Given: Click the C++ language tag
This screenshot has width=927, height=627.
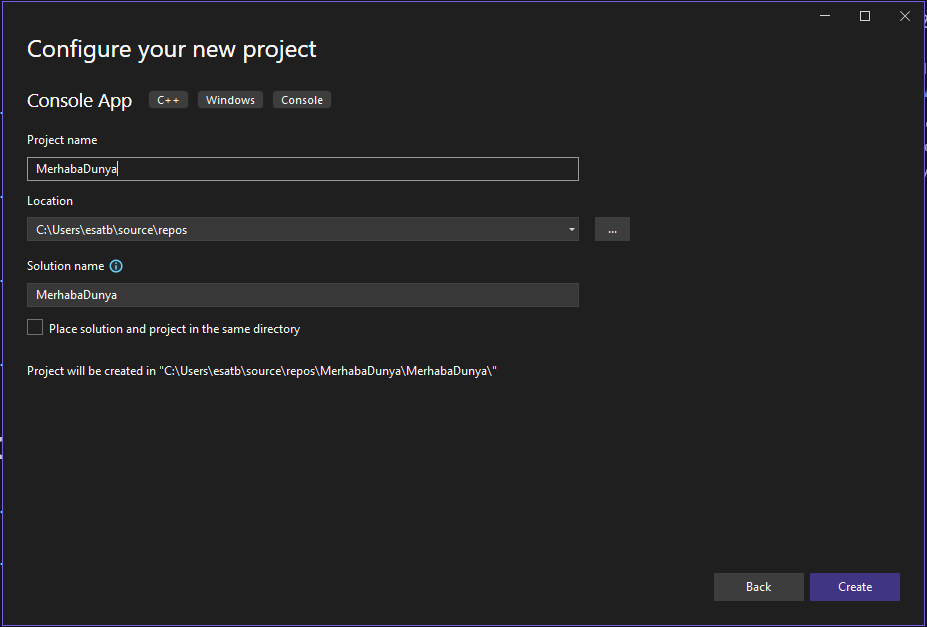Looking at the screenshot, I should [168, 100].
